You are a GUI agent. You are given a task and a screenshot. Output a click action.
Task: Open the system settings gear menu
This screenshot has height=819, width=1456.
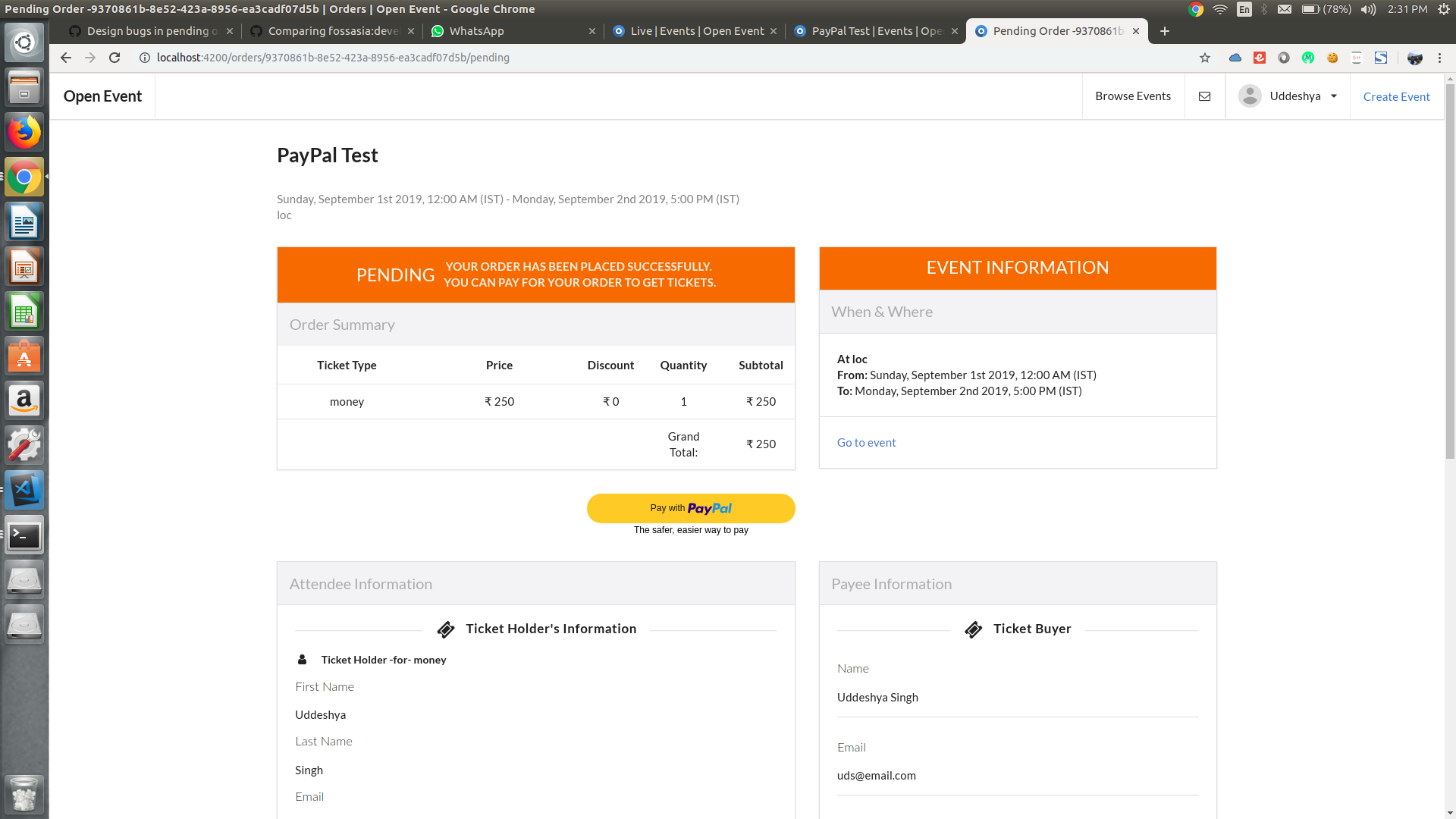tap(1444, 9)
